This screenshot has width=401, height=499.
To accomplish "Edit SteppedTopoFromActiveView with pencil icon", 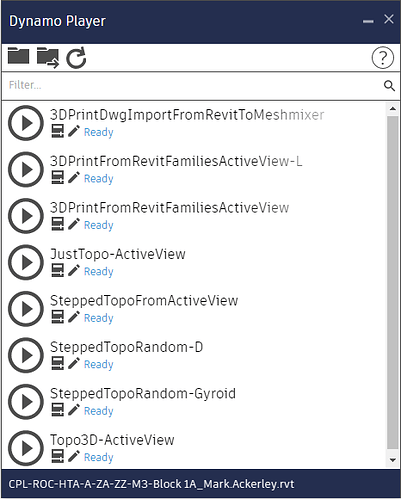I will [x=74, y=317].
